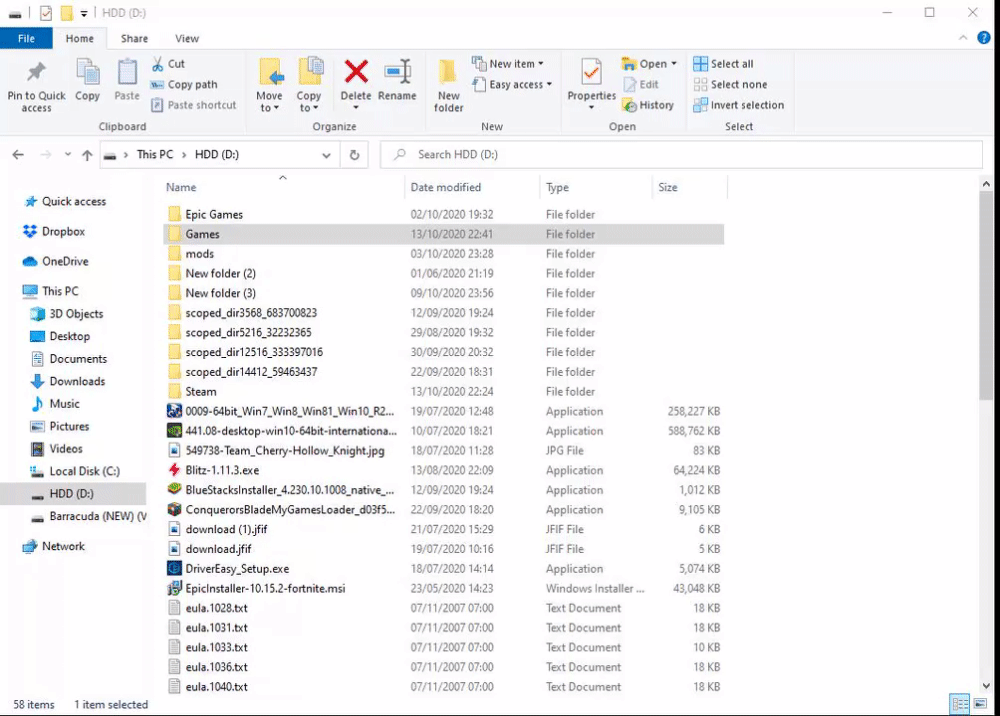The height and width of the screenshot is (716, 1000).
Task: Sort by the Name column header
Action: click(283, 187)
